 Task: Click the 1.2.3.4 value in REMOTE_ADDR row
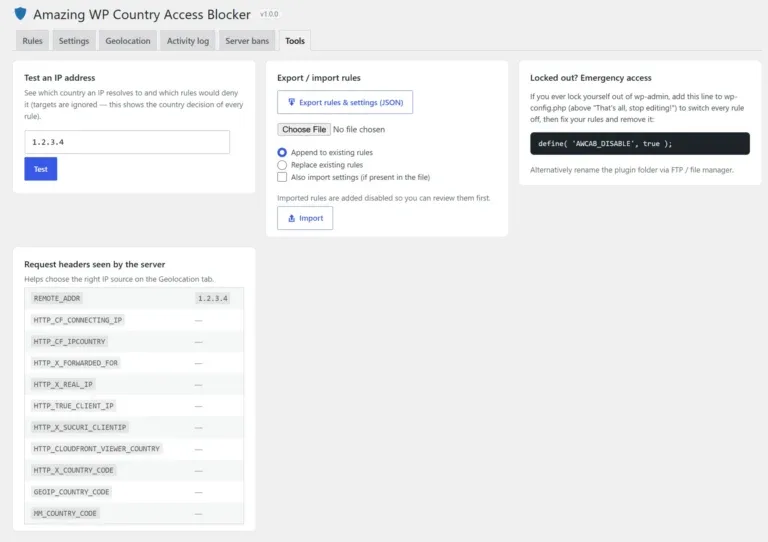point(213,298)
